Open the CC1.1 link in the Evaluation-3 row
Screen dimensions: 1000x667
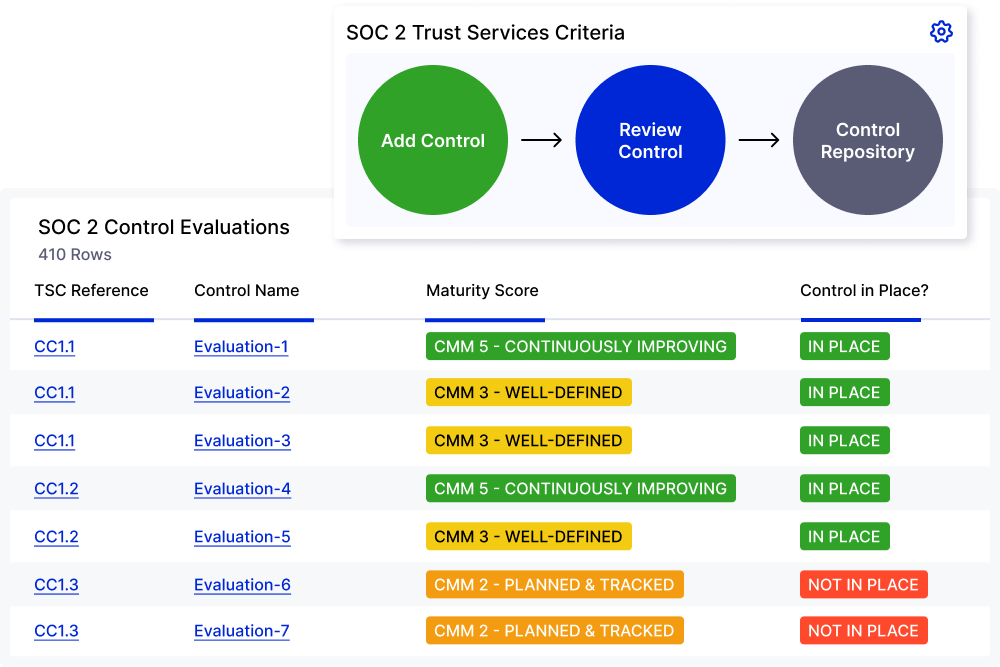point(54,441)
